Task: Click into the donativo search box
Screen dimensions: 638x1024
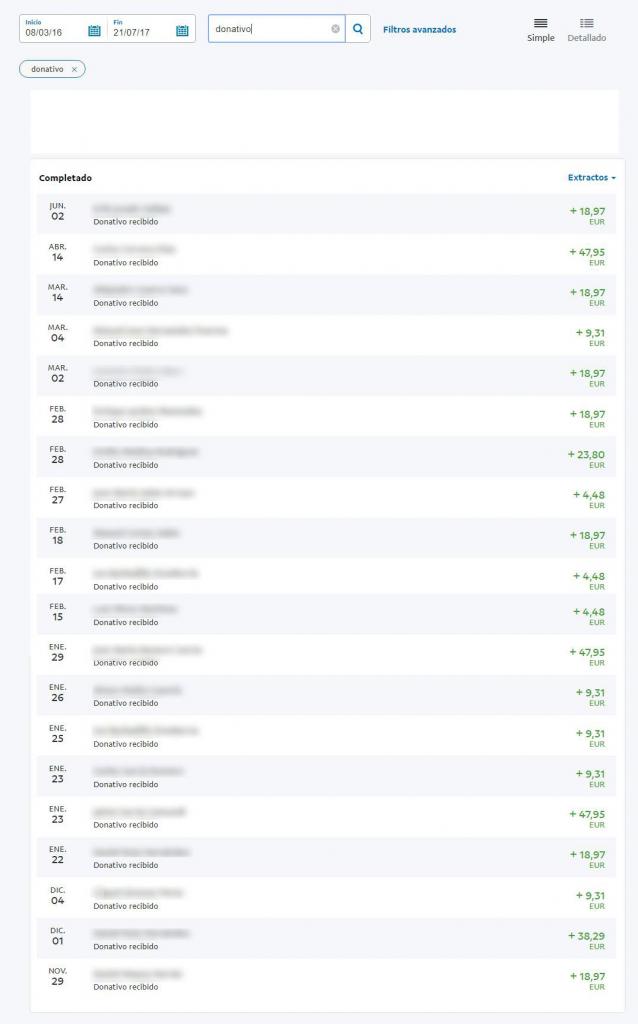Action: tap(270, 29)
